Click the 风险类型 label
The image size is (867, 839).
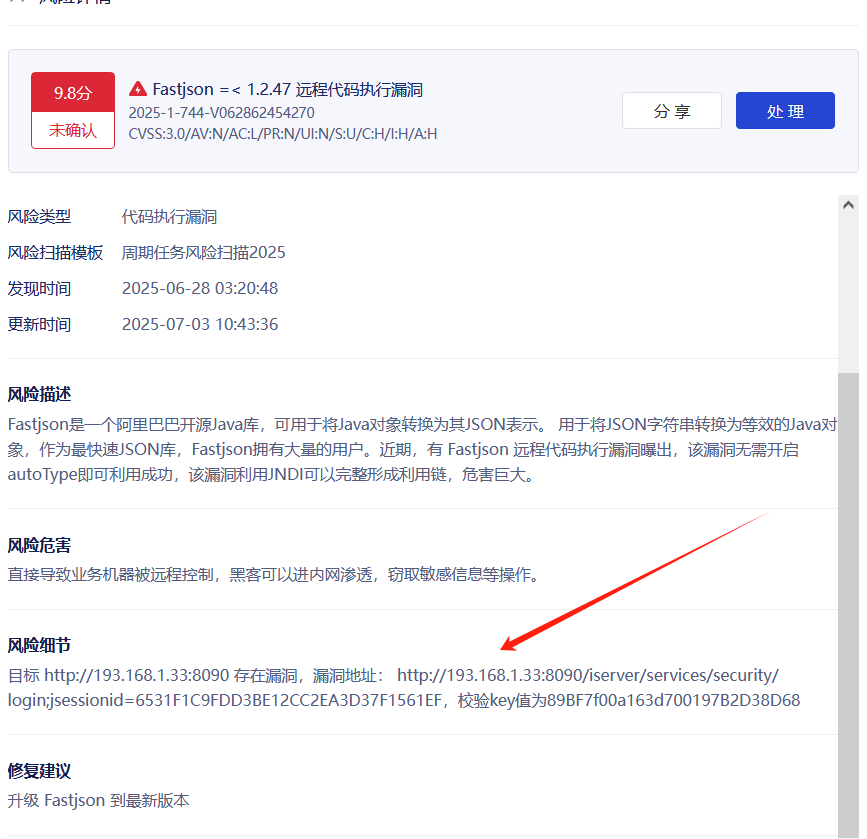click(x=39, y=216)
